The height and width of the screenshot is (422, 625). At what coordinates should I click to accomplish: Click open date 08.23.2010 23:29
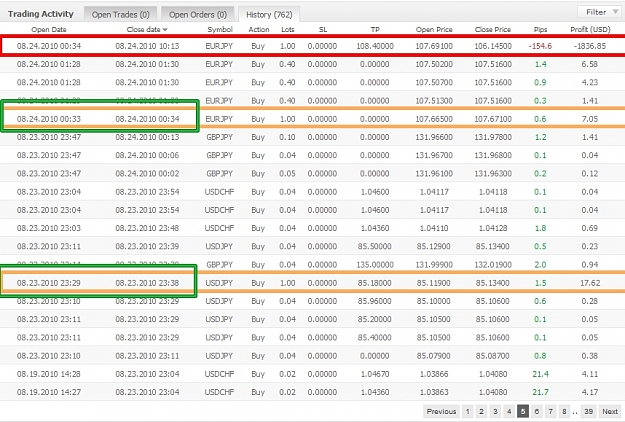click(49, 283)
